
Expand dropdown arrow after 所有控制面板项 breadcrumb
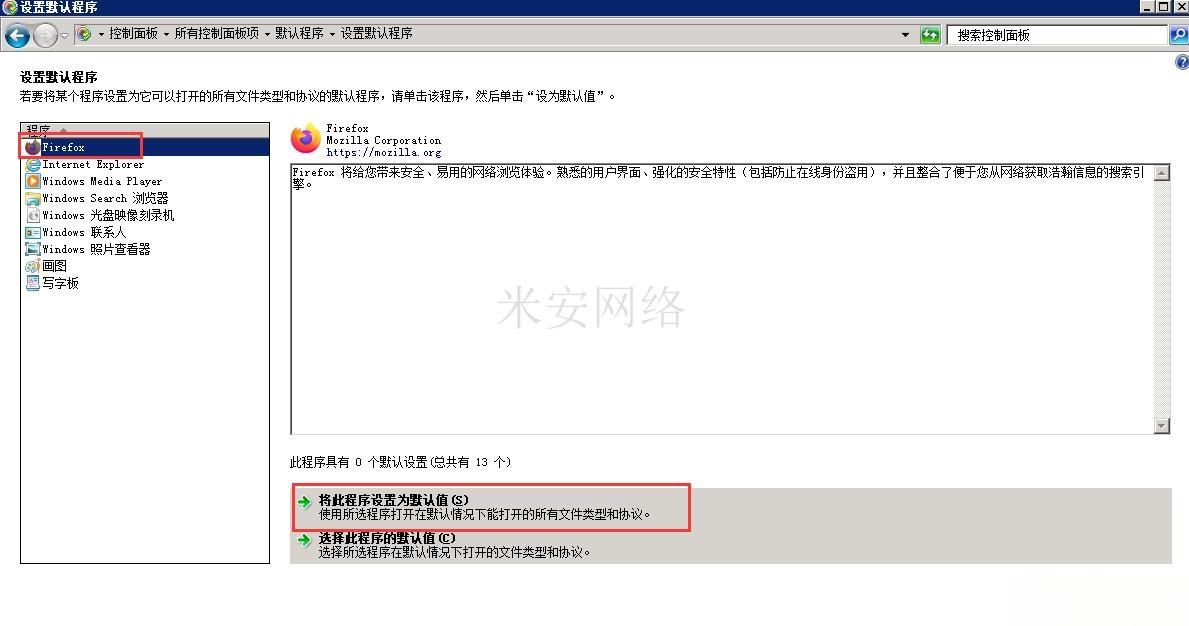coord(267,34)
